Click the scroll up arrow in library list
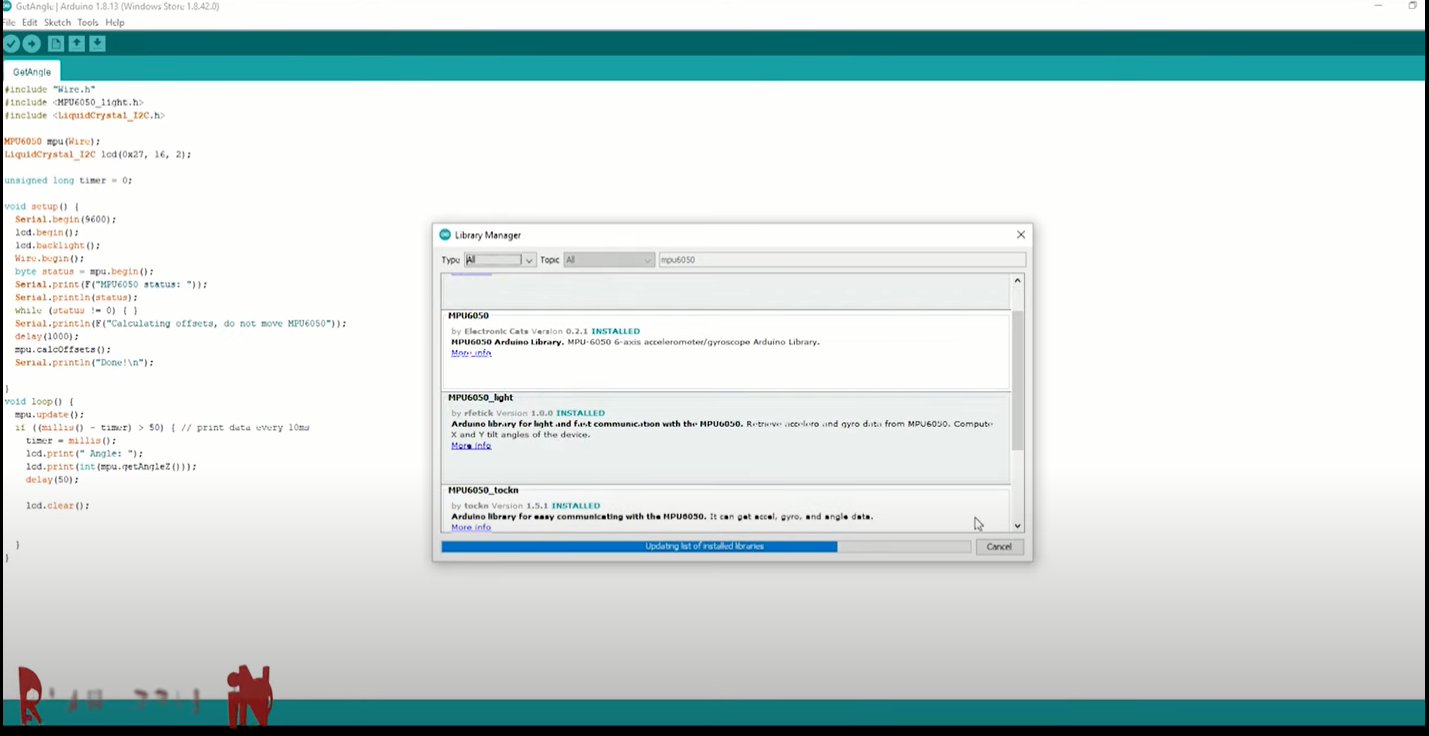This screenshot has height=736, width=1429. pyautogui.click(x=1018, y=281)
